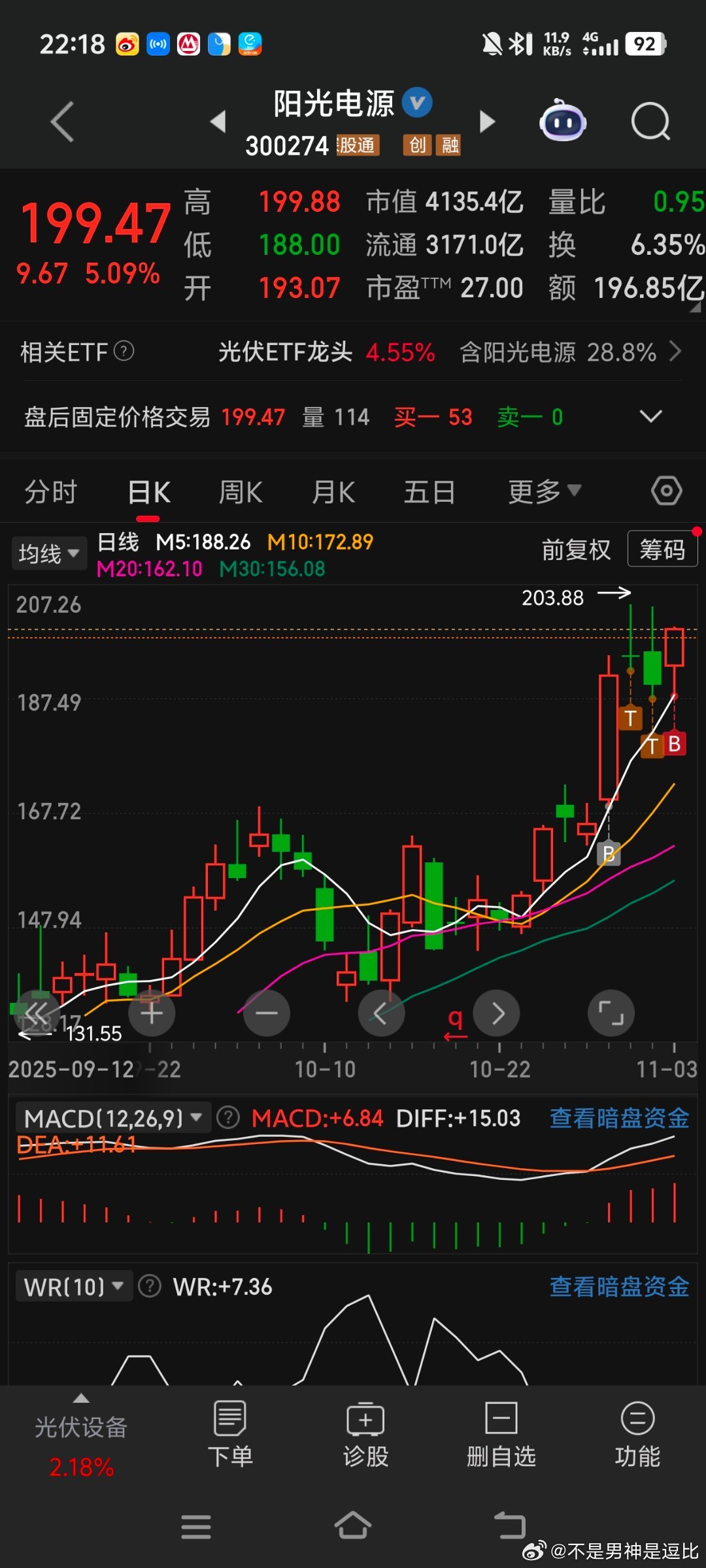Viewport: 706px width, 1568px height.
Task: Tap Android back button
Action: [510, 1526]
